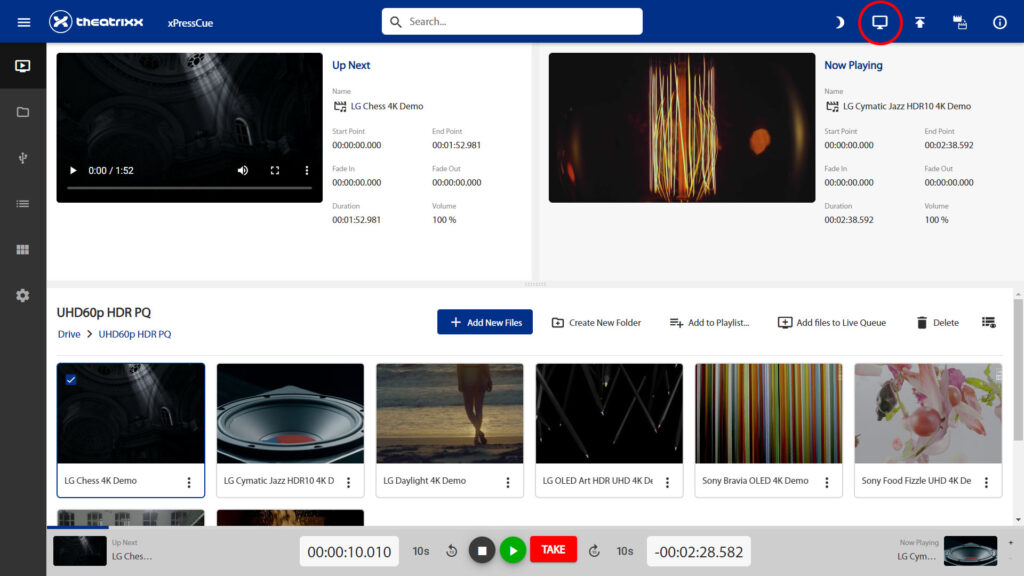Screen dimensions: 1024x576
Task: Click the upload arrow icon in the header
Action: [x=920, y=22]
